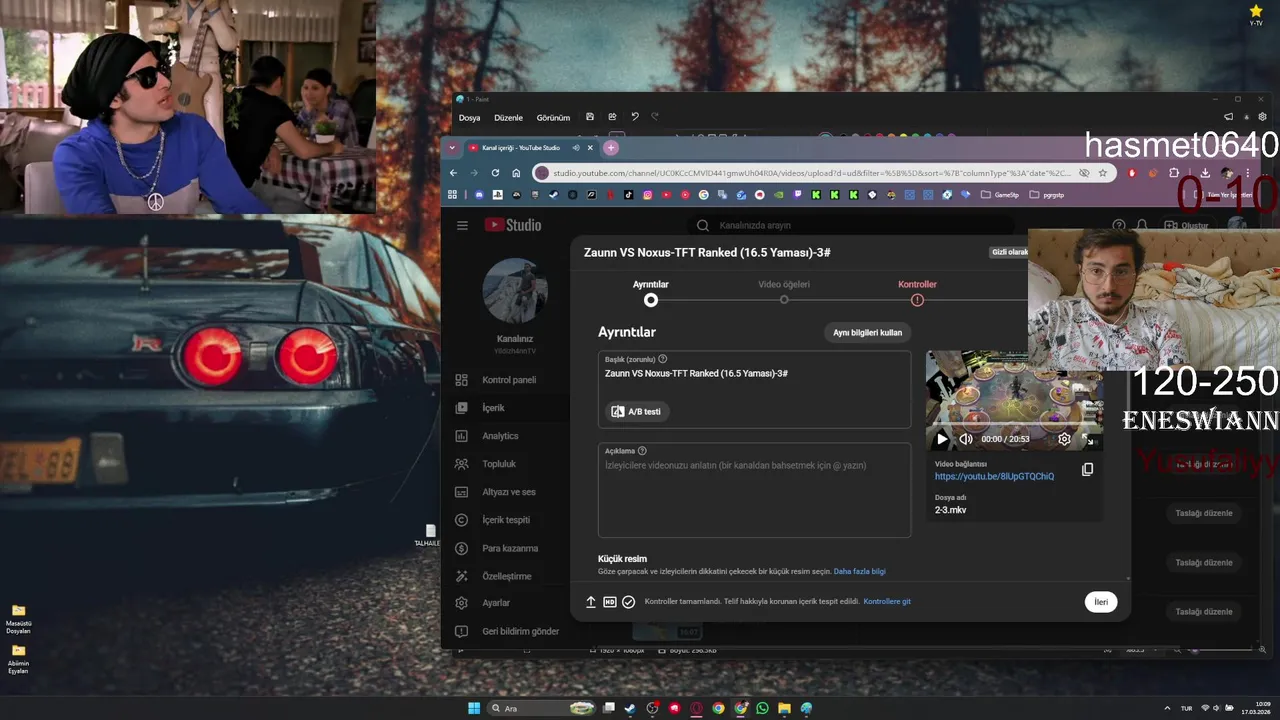
Task: Open Chrome tab search dropdown
Action: click(452, 148)
